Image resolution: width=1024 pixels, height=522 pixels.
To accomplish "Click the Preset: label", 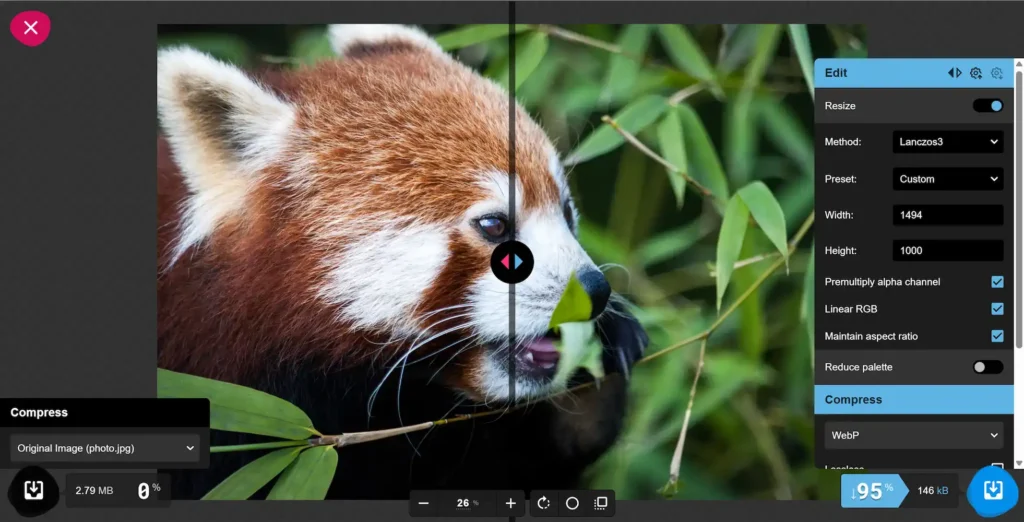I will [841, 179].
